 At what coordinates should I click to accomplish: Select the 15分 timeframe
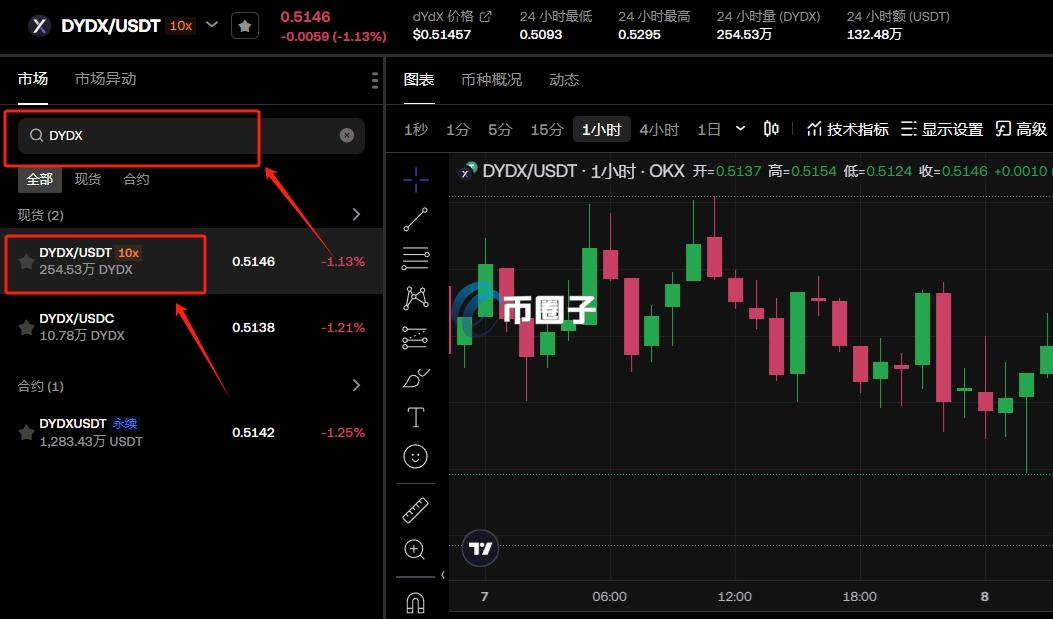547,129
